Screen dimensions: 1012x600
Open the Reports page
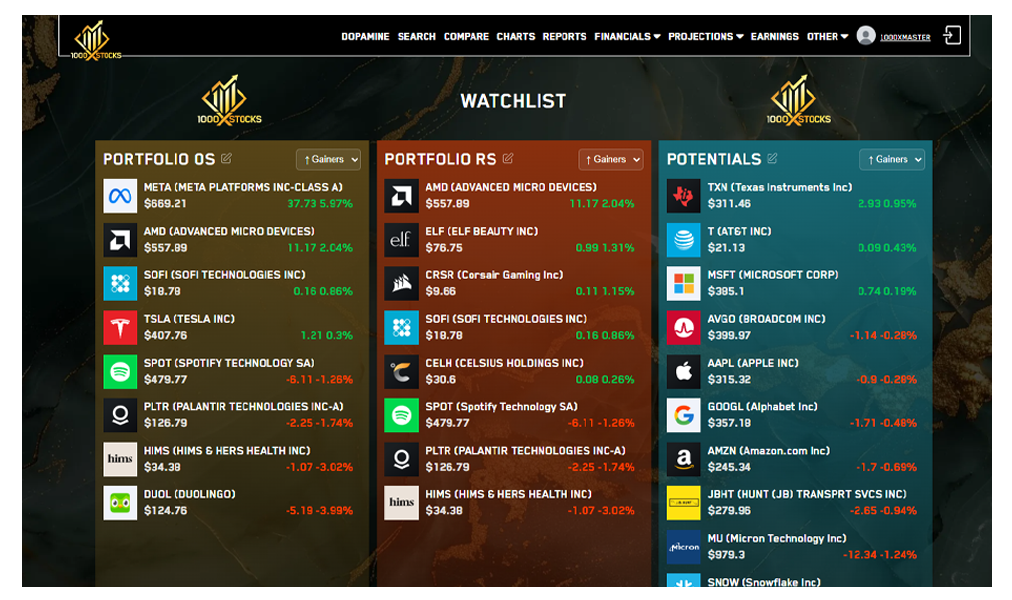[x=564, y=37]
